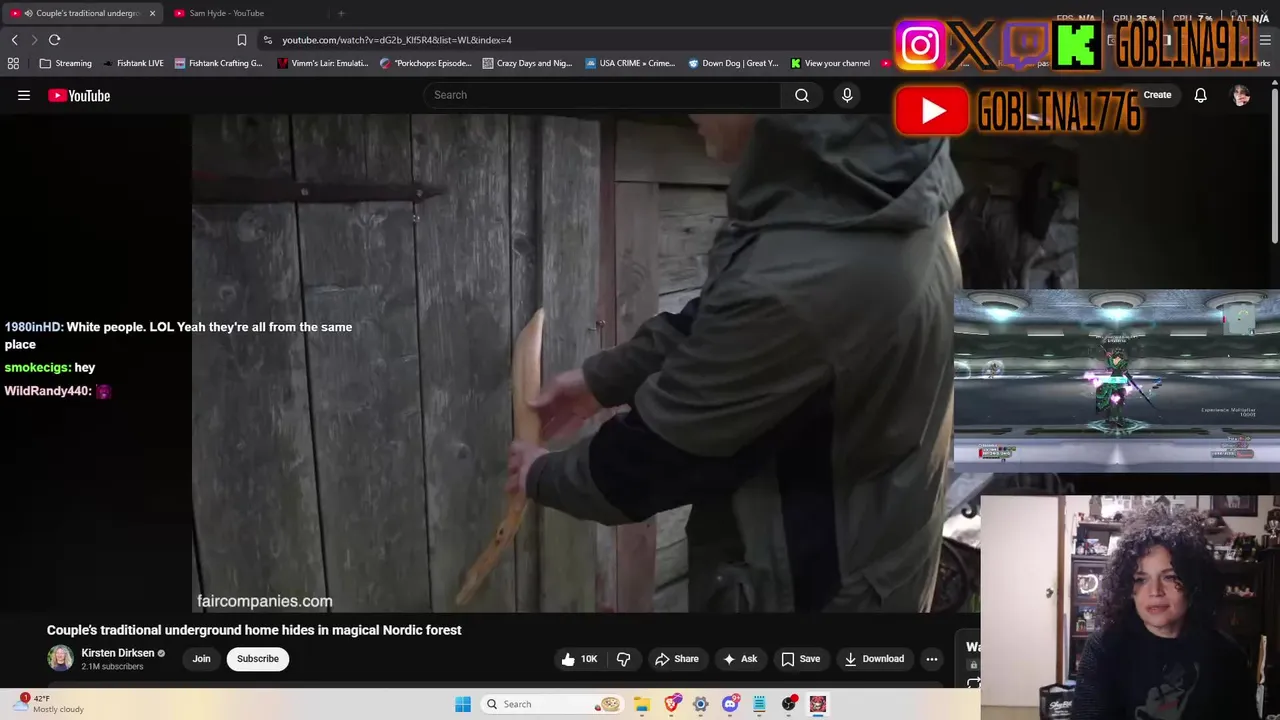Viewport: 1280px width, 720px height.
Task: Open the USA CRIME bookmark
Action: pyautogui.click(x=631, y=63)
